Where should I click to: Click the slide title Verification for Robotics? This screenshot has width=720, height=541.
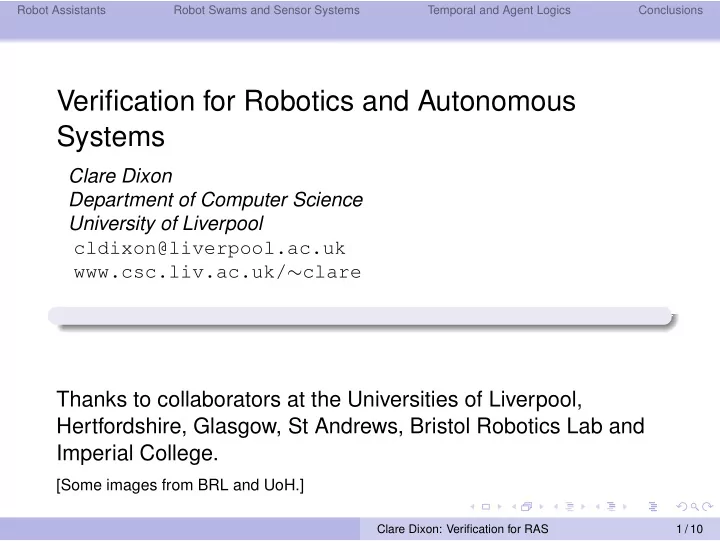(316, 118)
